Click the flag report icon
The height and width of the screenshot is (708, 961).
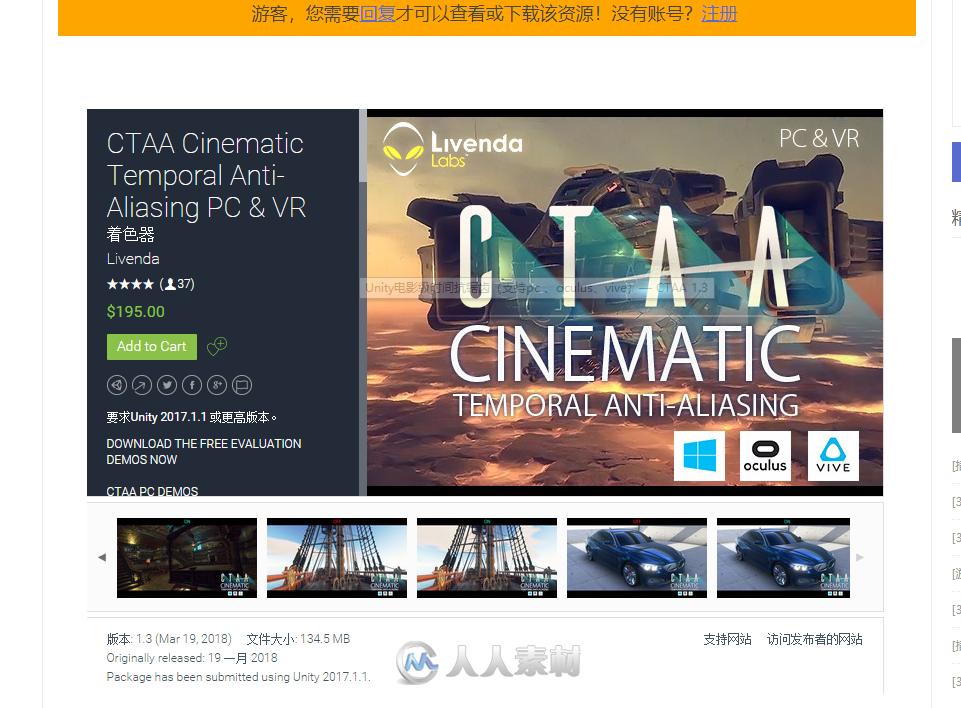[242, 385]
